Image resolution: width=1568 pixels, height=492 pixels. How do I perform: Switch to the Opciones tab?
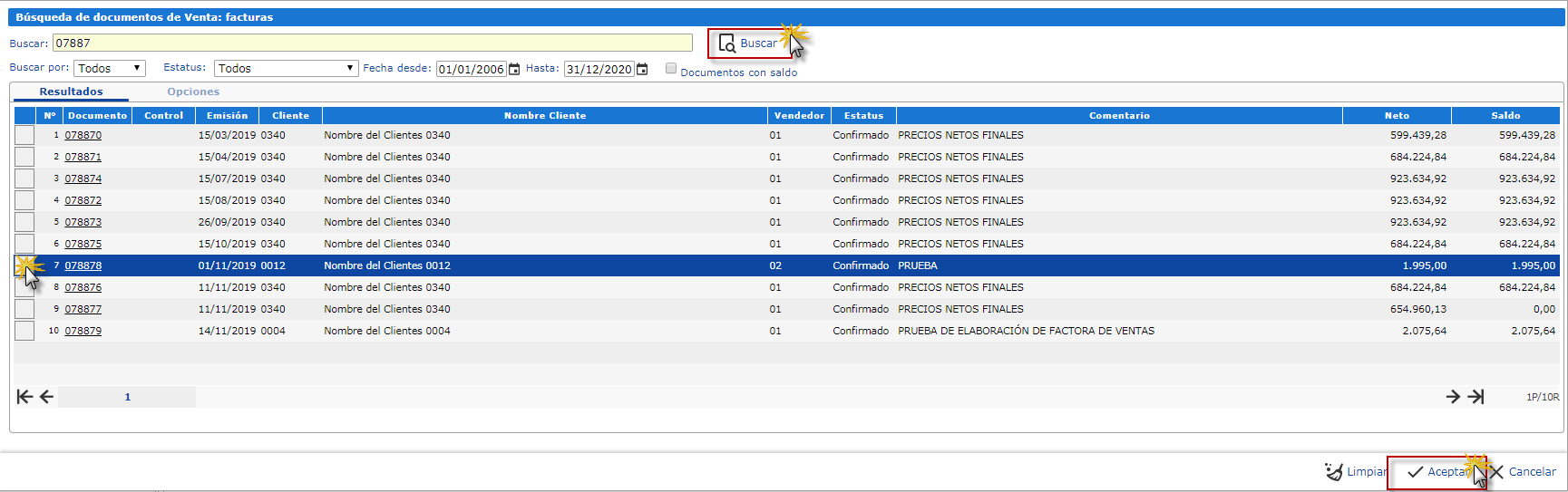coord(193,92)
